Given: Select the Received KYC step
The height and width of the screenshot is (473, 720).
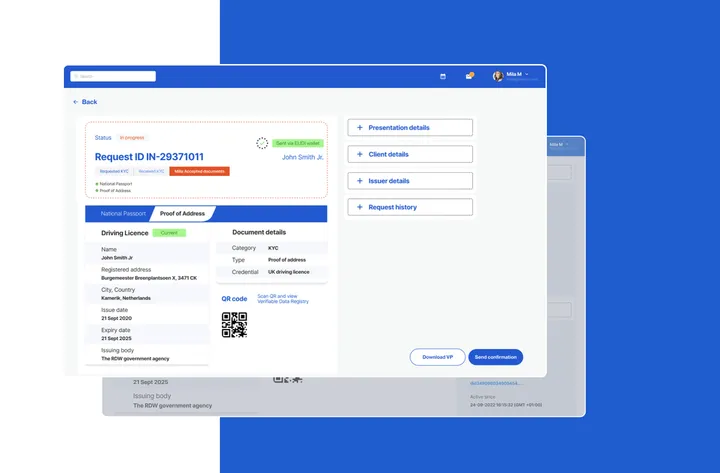Looking at the screenshot, I should coord(151,171).
